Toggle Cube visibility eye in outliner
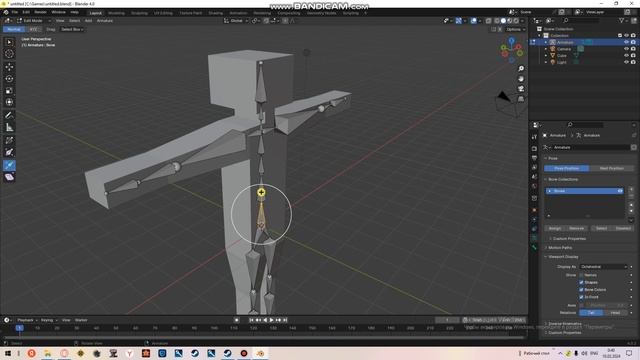The width and height of the screenshot is (640, 360). coord(626,56)
